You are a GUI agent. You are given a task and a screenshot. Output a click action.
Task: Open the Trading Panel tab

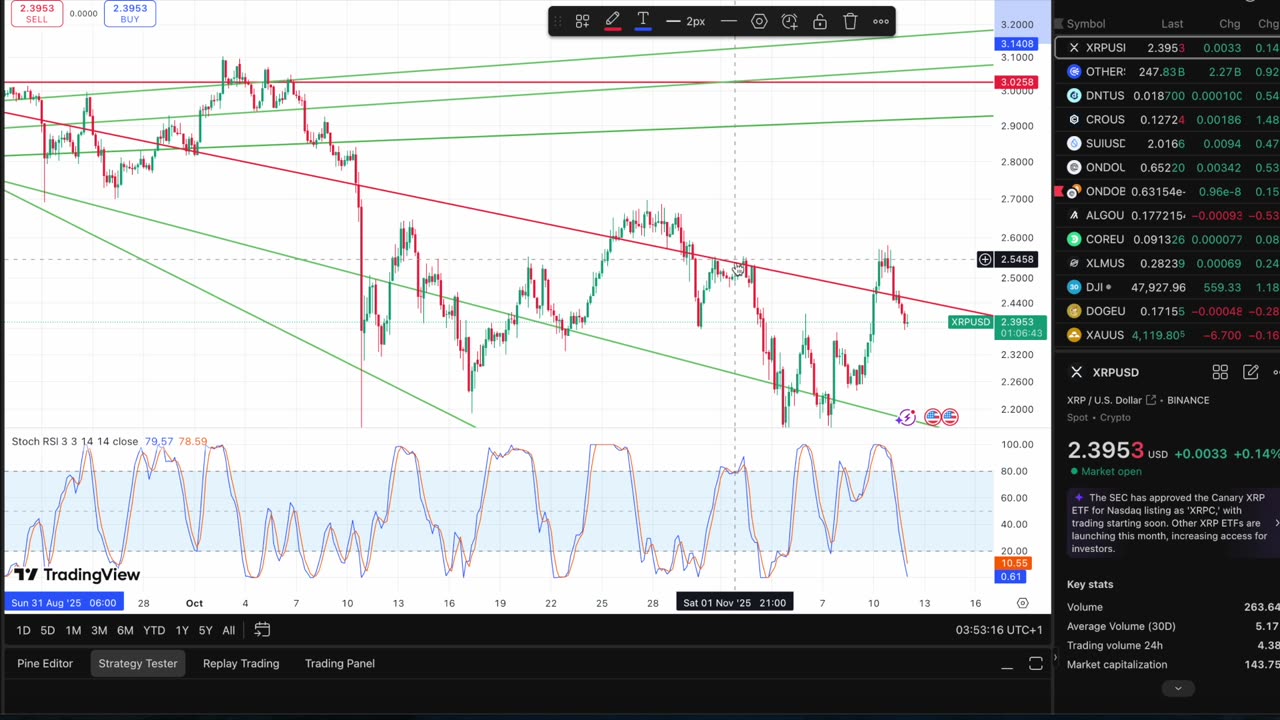click(340, 663)
